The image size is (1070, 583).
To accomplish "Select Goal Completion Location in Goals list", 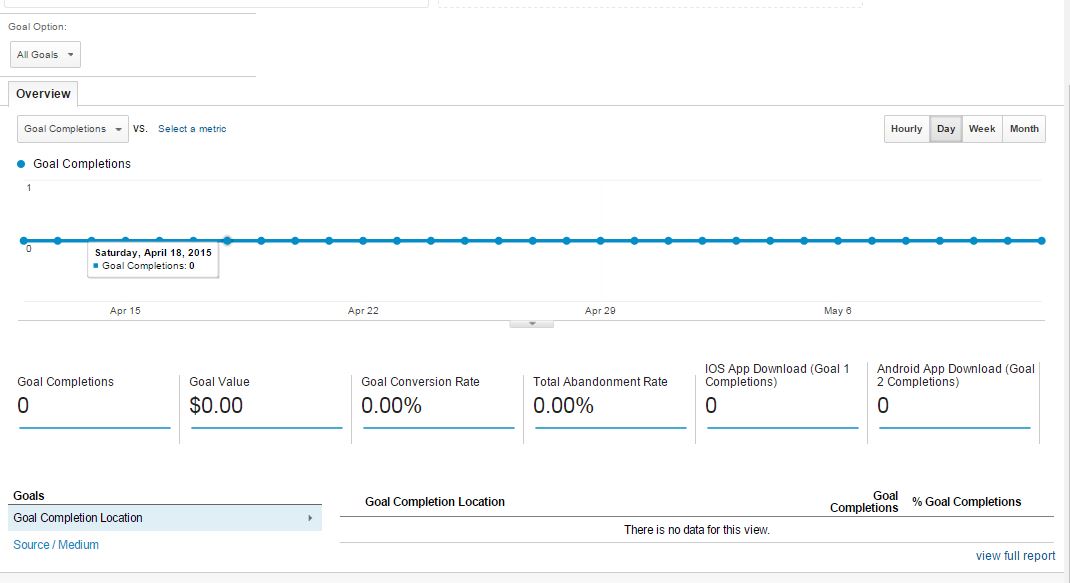I will coord(78,518).
